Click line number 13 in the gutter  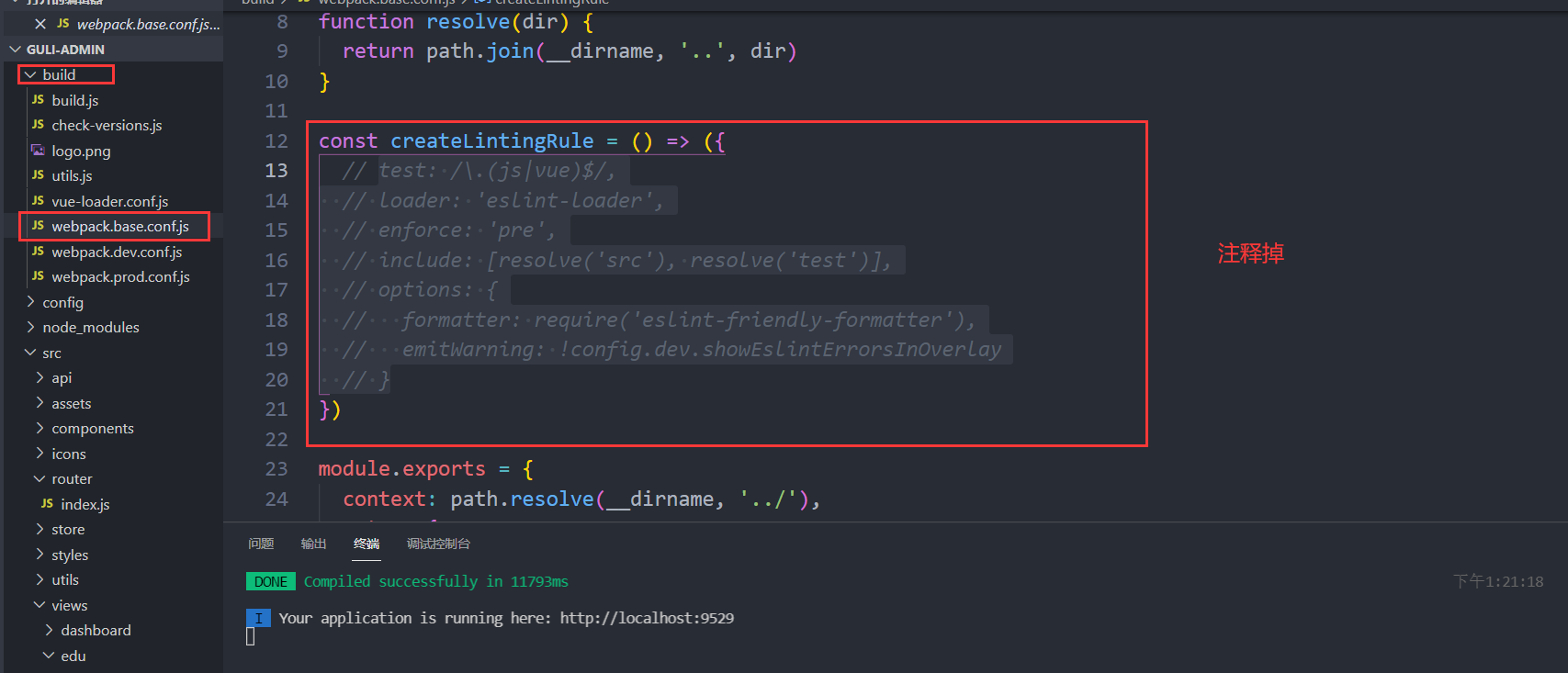(276, 171)
